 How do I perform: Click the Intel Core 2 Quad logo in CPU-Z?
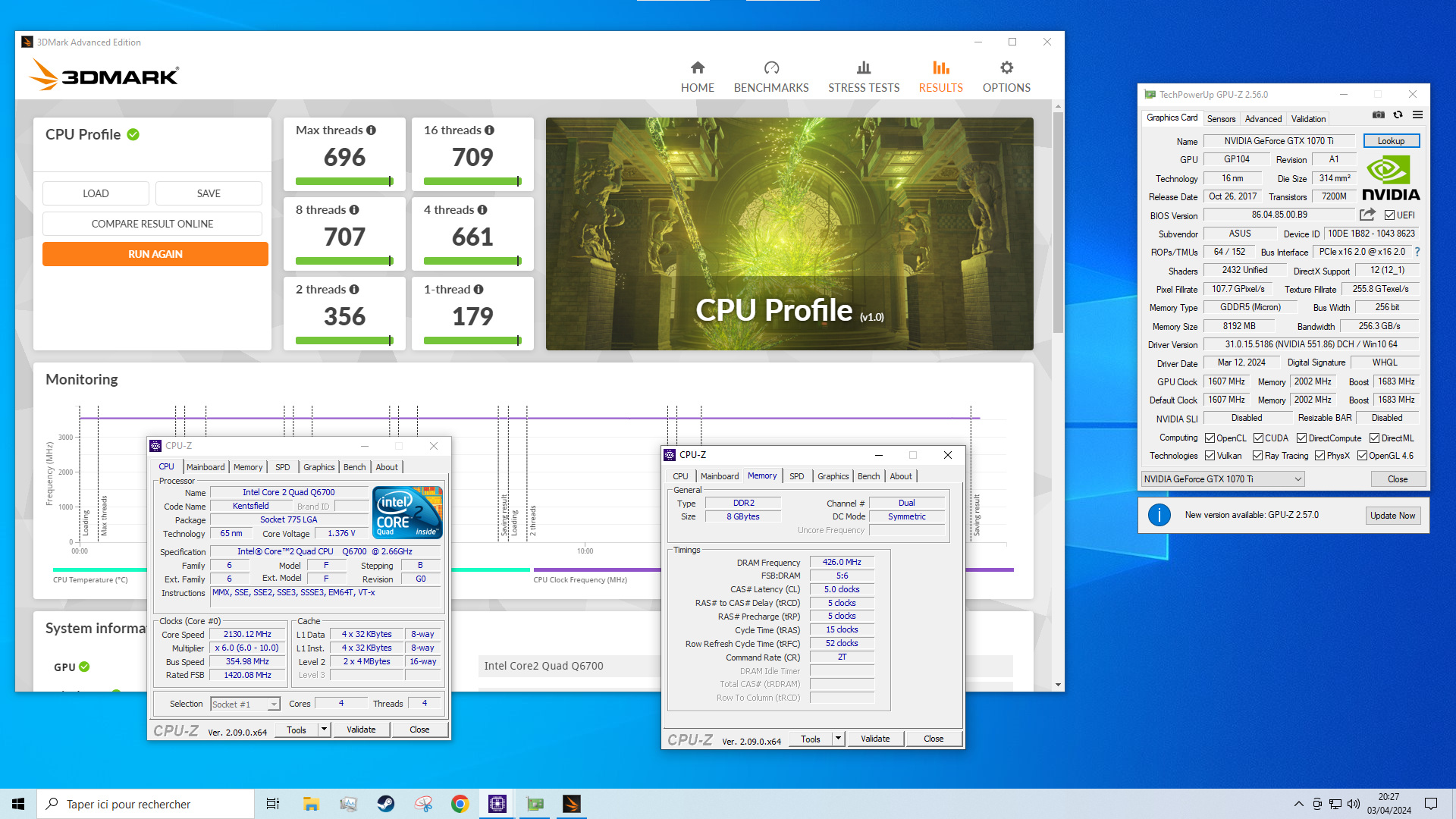point(408,513)
